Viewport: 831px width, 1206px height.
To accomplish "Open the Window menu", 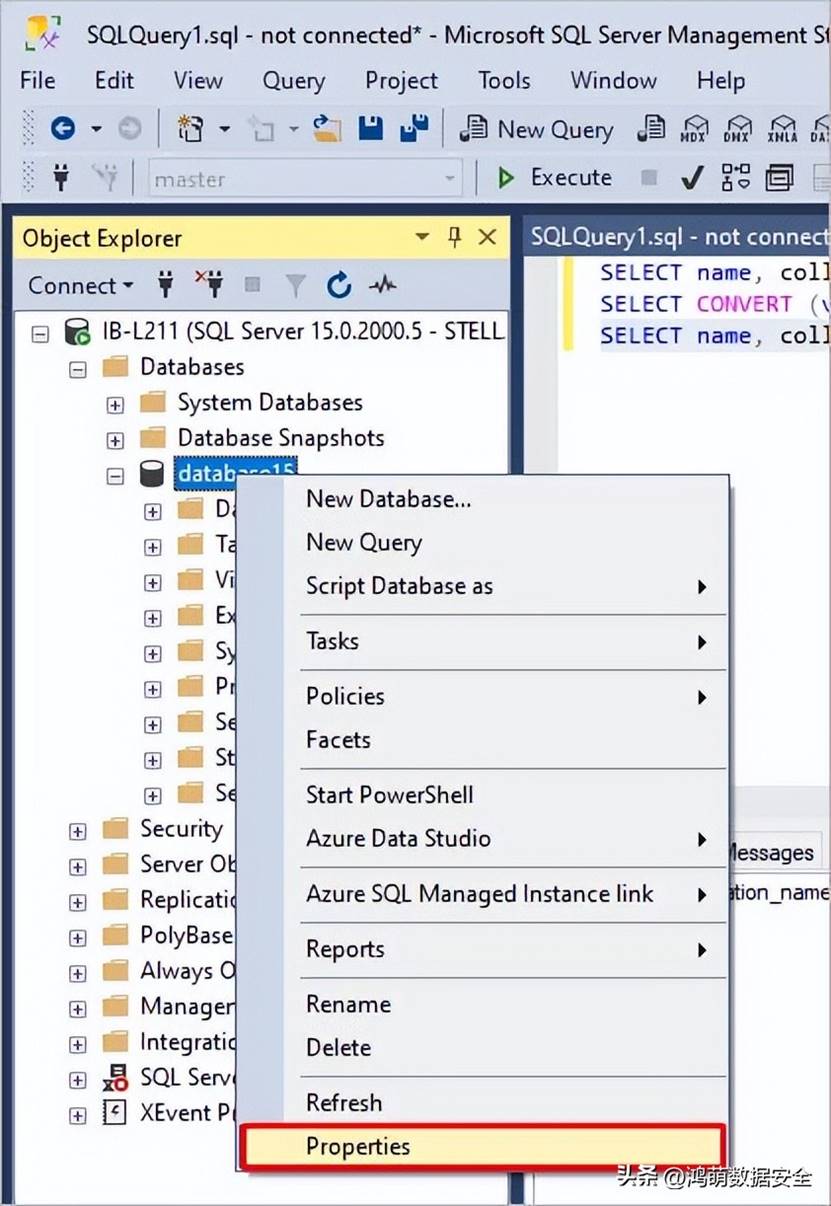I will coord(613,80).
